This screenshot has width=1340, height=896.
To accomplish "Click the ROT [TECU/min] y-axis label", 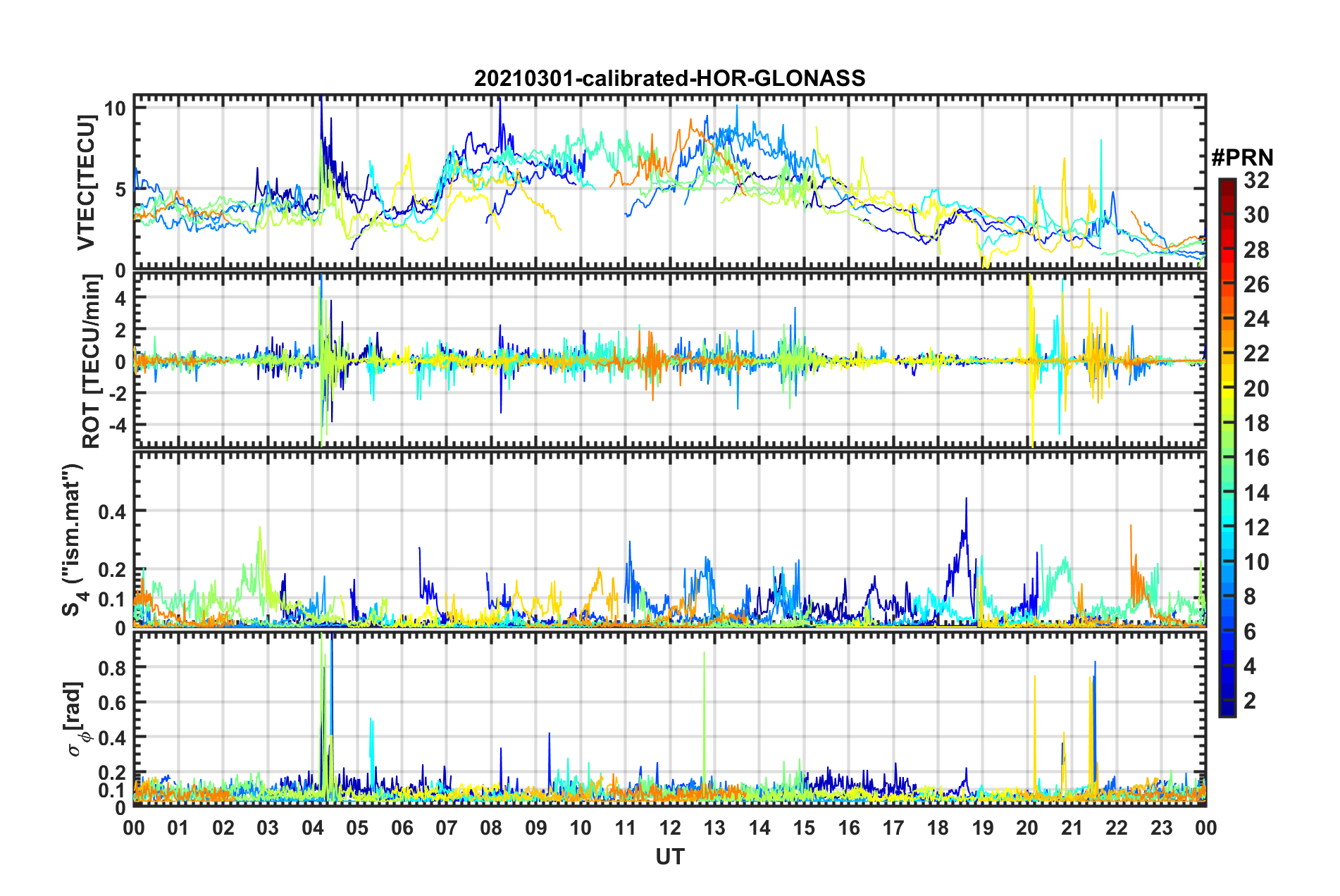I will pos(91,361).
